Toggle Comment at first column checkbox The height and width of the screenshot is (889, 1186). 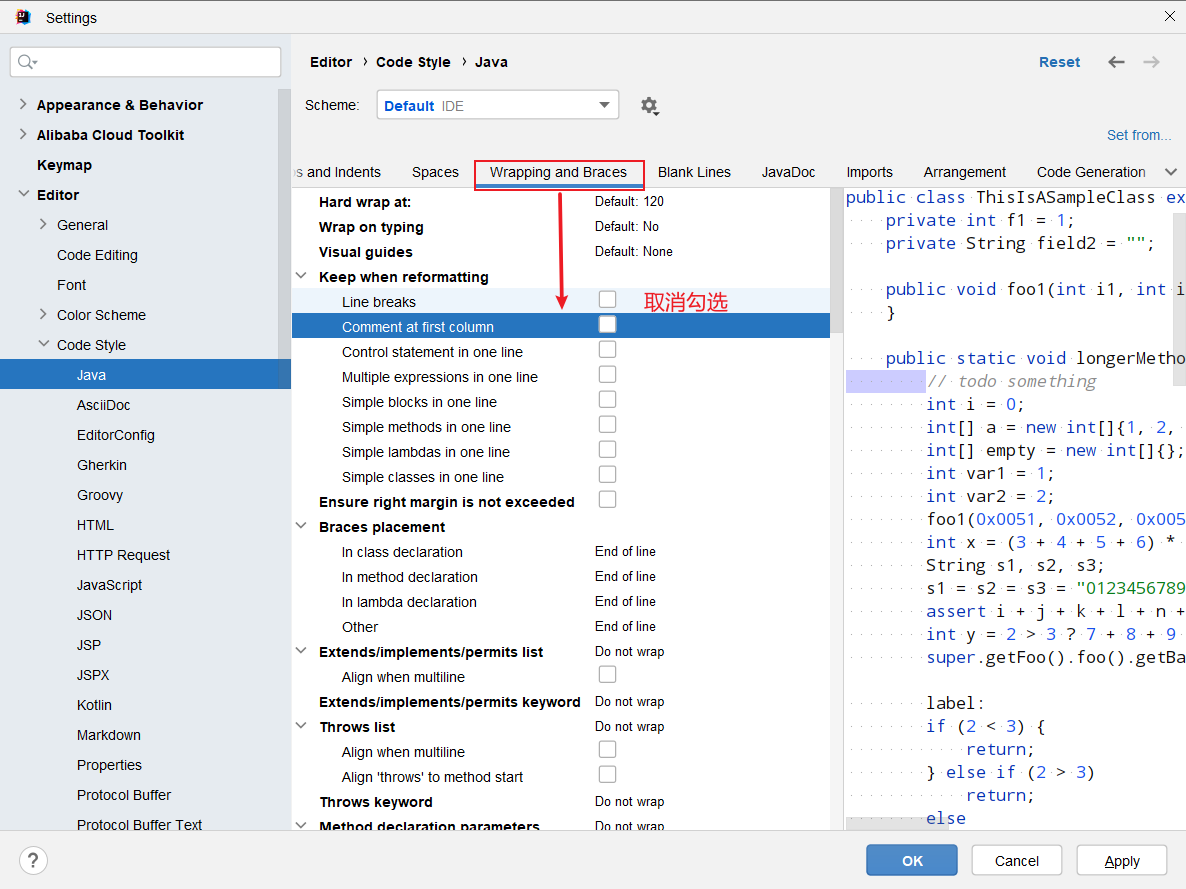(607, 325)
